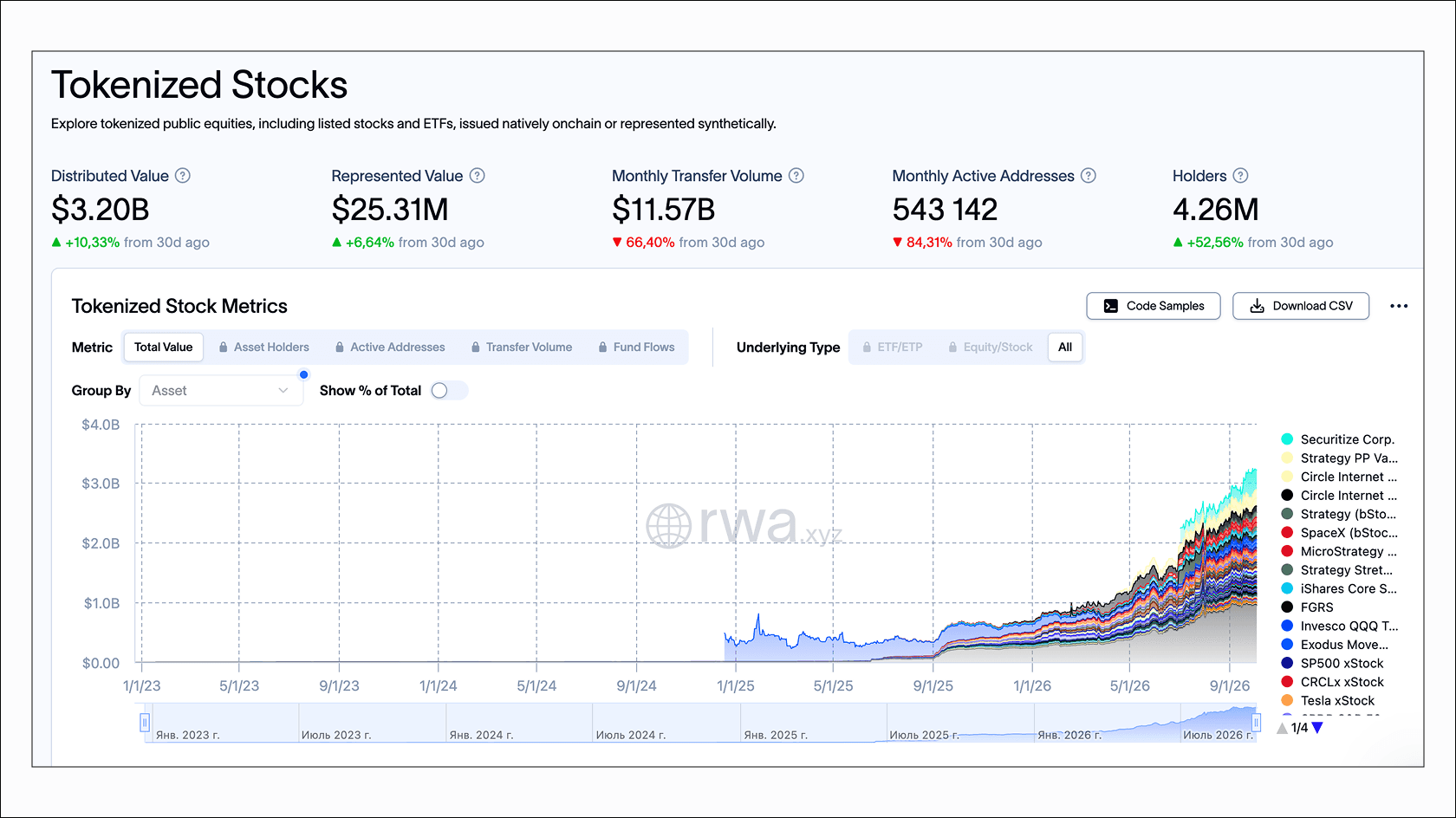Click the Strategy (bSto... legend entry
This screenshot has height=818, width=1456.
pos(1339,514)
